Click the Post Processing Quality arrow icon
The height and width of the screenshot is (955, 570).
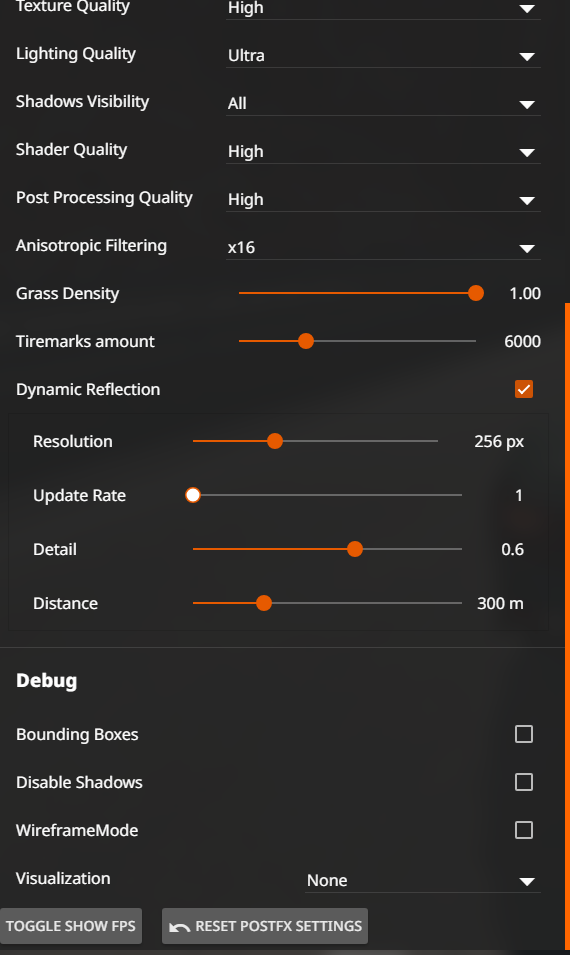pyautogui.click(x=527, y=200)
